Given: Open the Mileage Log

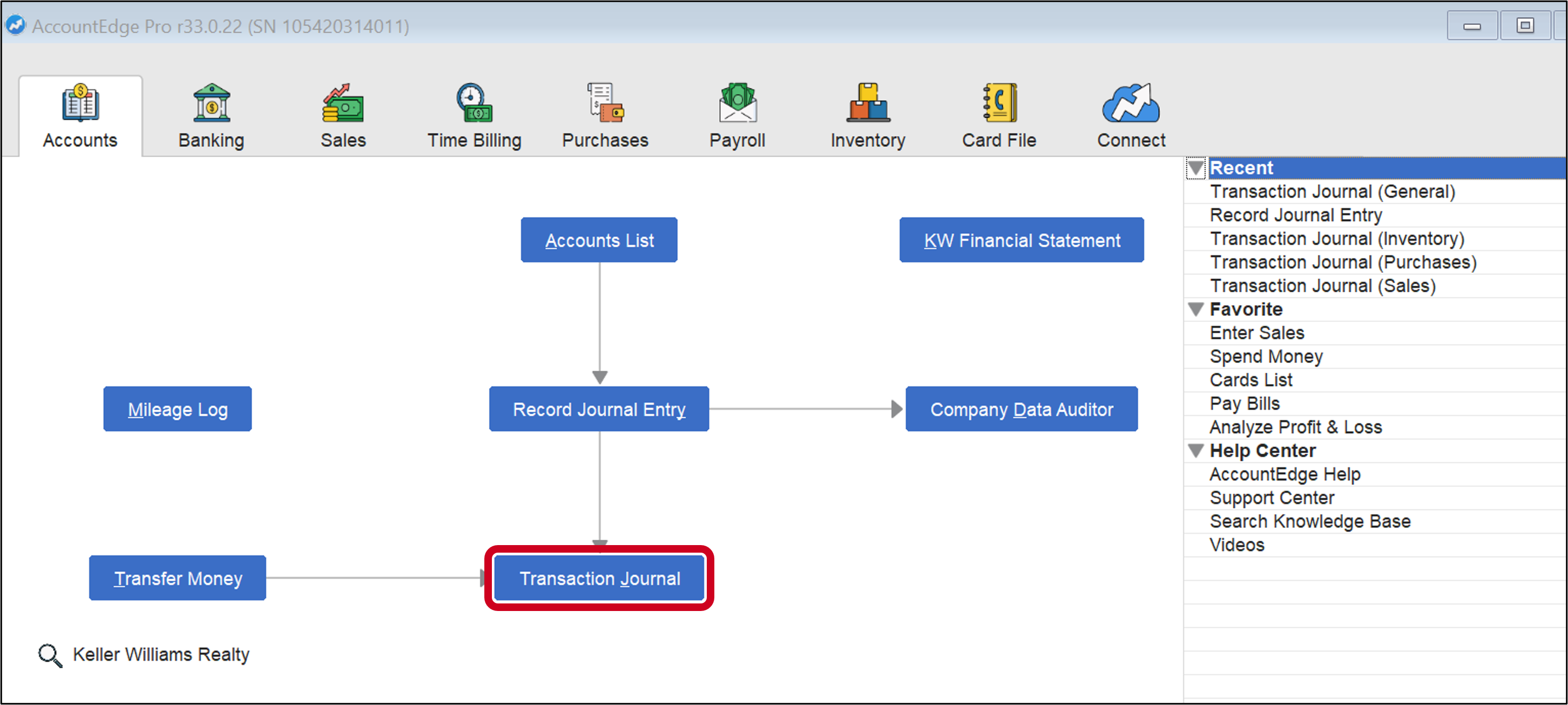Looking at the screenshot, I should [x=178, y=409].
